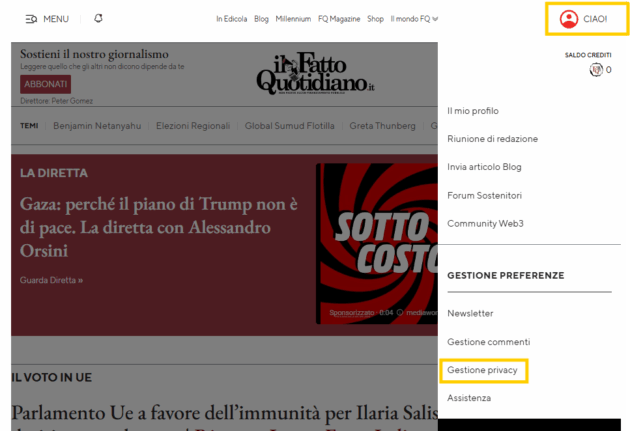
Task: Click the CIAO! user profile icon
Action: pyautogui.click(x=569, y=19)
